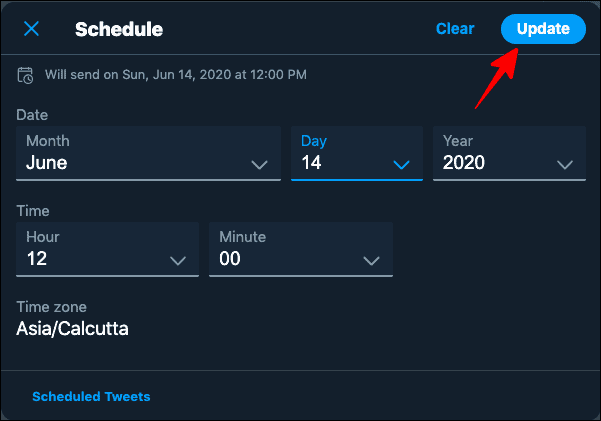This screenshot has width=601, height=421.
Task: Click the Year dropdown chevron arrow
Action: pos(565,165)
